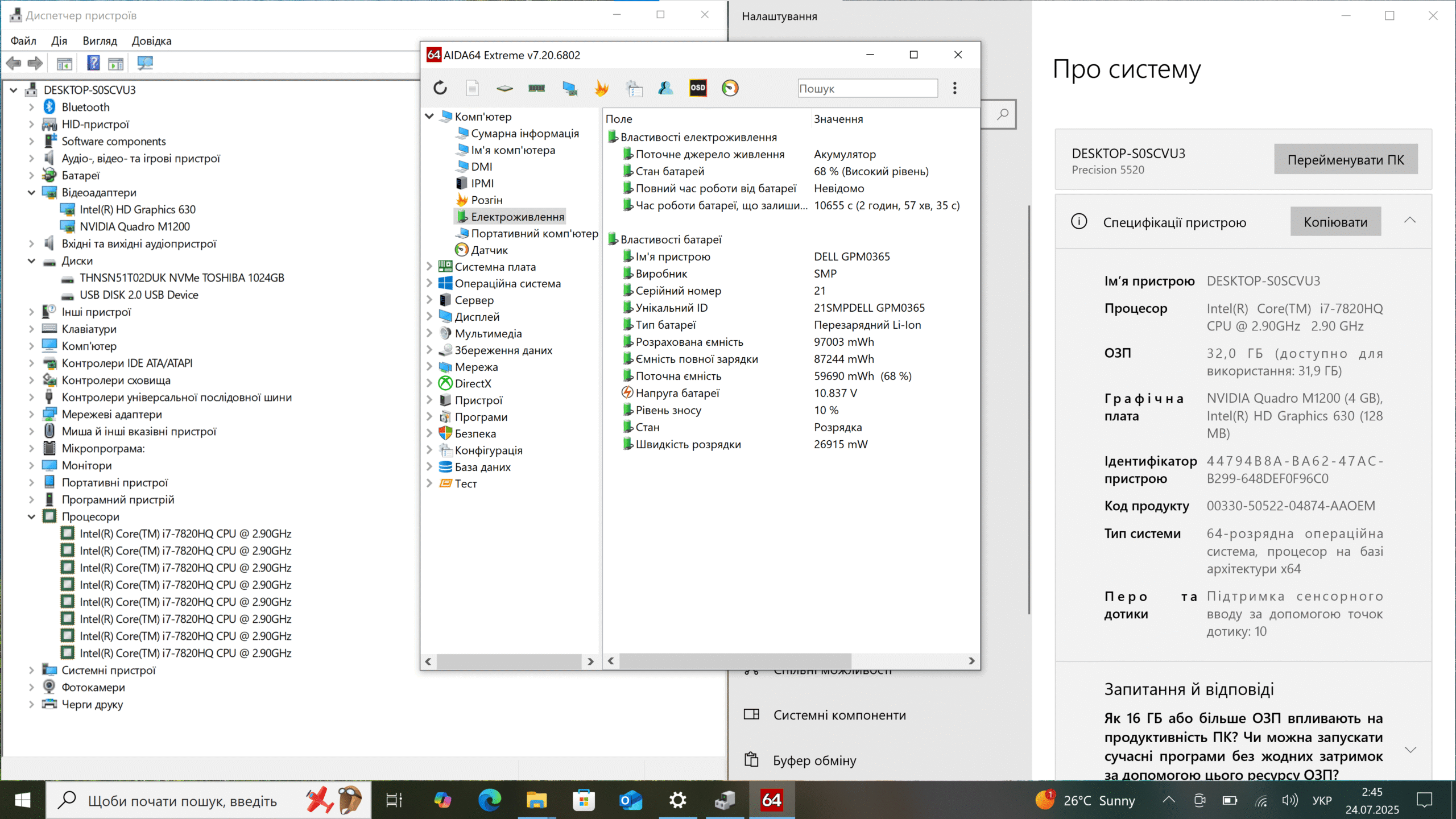Click the Перейменувати ПК button

[1346, 160]
